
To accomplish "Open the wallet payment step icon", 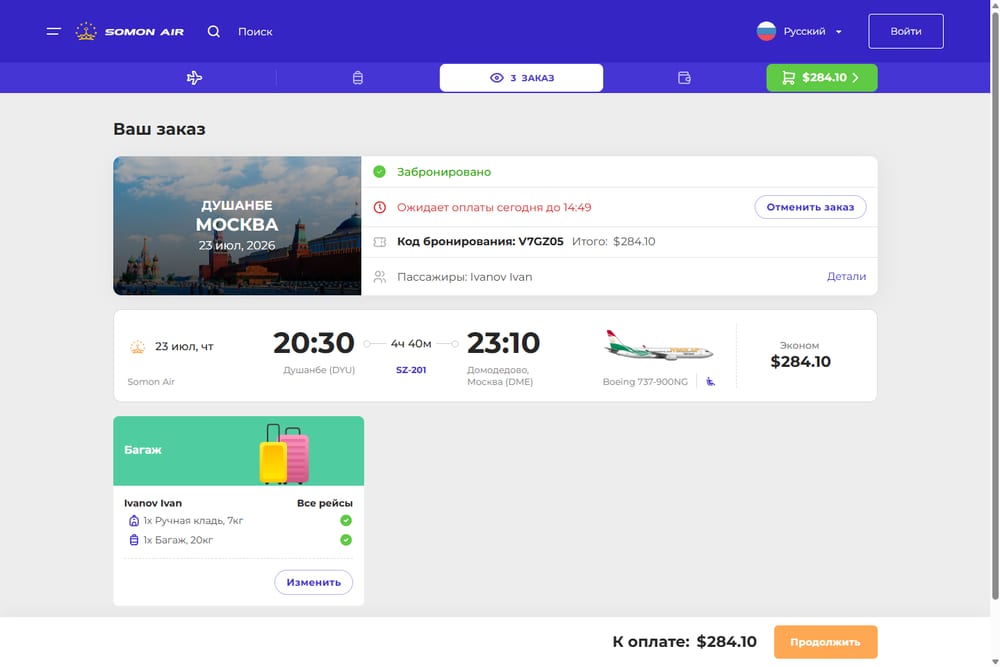I will [684, 78].
